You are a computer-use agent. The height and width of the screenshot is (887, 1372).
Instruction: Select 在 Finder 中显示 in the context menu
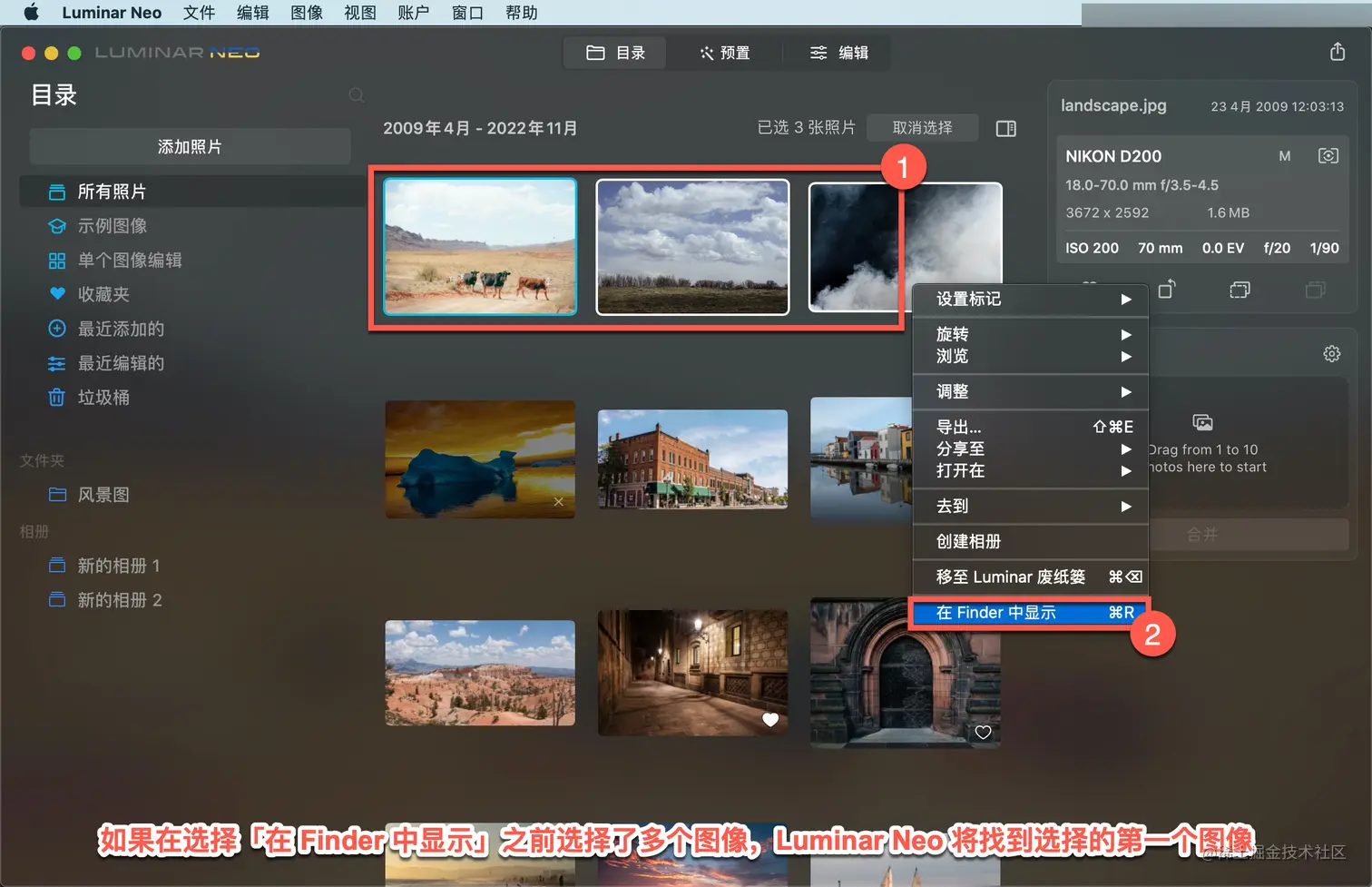[x=1031, y=613]
